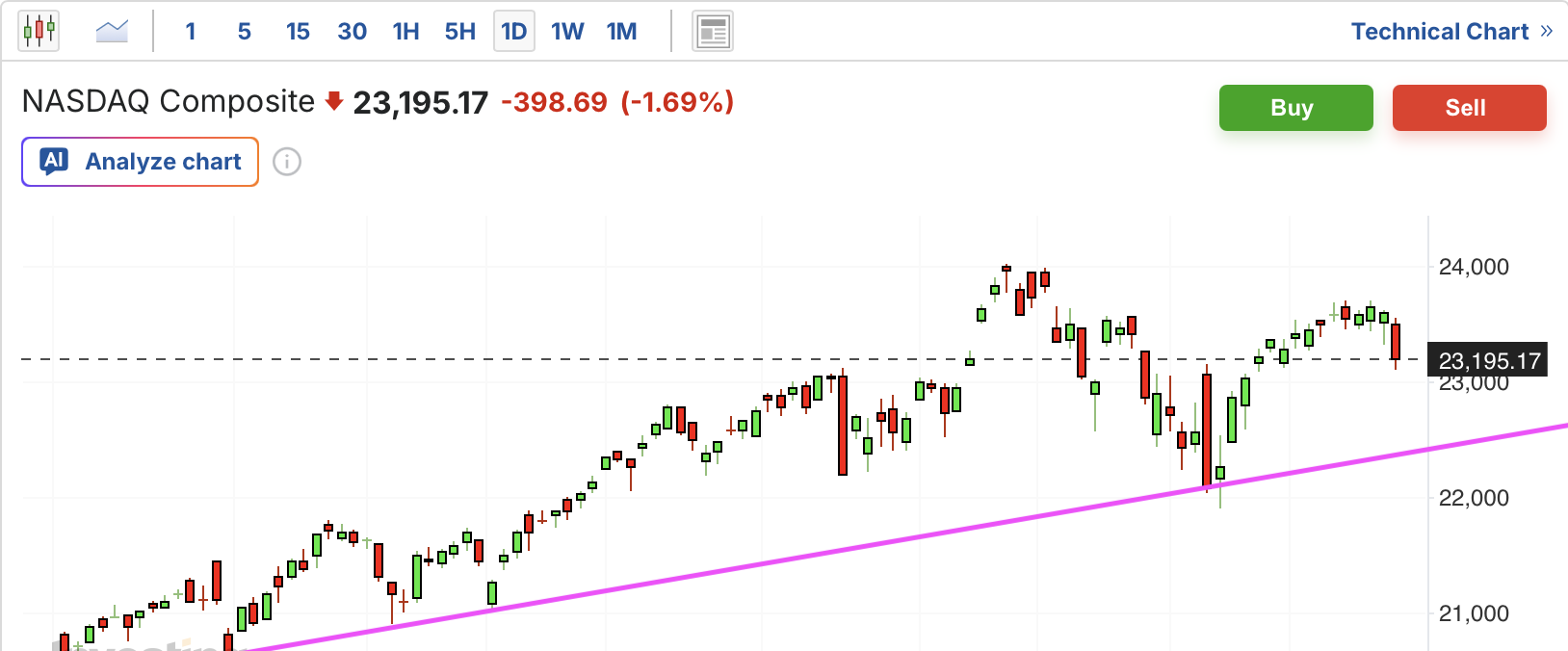Viewport: 1568px width, 651px height.
Task: Choose the 5H timeframe
Action: [x=460, y=32]
